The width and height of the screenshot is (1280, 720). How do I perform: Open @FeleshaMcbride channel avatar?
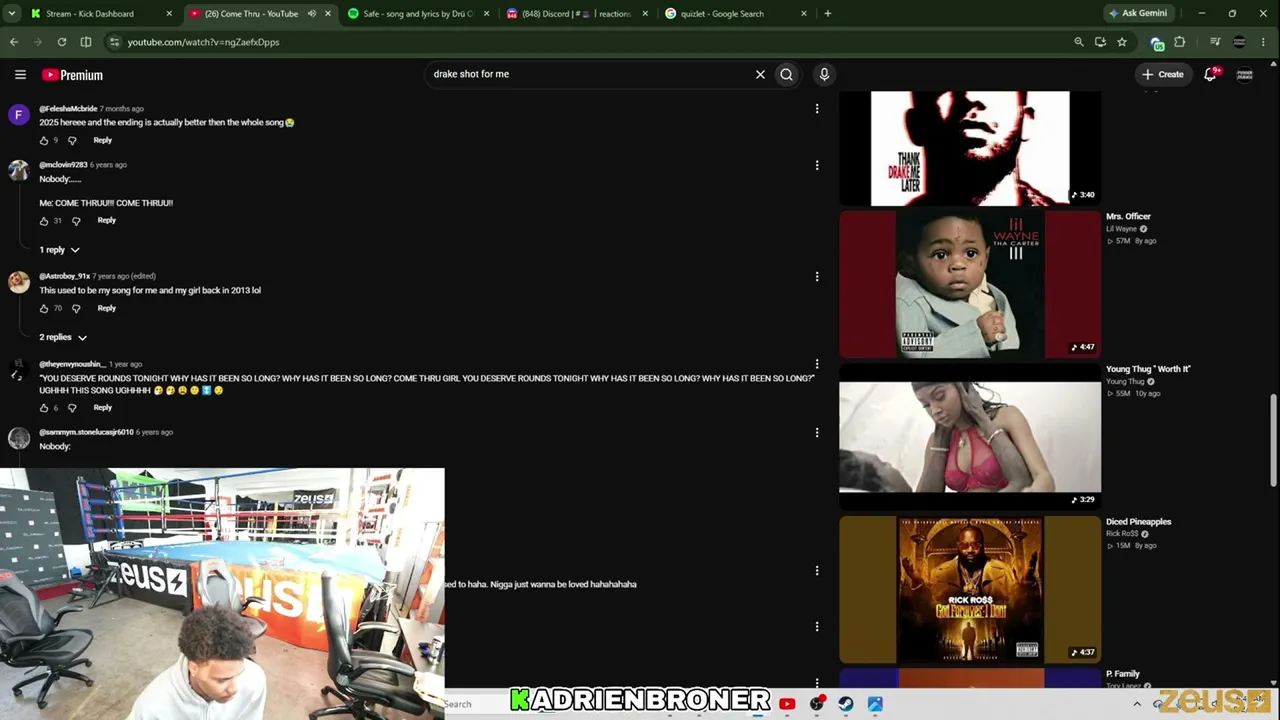pyautogui.click(x=18, y=115)
